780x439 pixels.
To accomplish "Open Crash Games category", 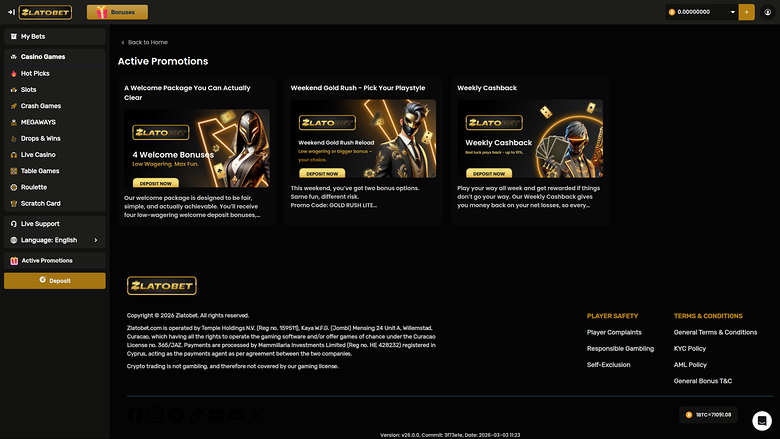I will coord(55,106).
